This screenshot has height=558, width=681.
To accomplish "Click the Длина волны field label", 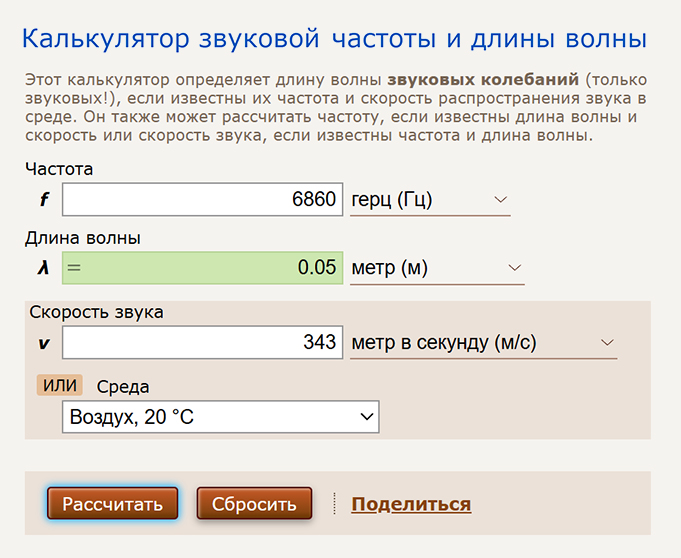I will [82, 238].
